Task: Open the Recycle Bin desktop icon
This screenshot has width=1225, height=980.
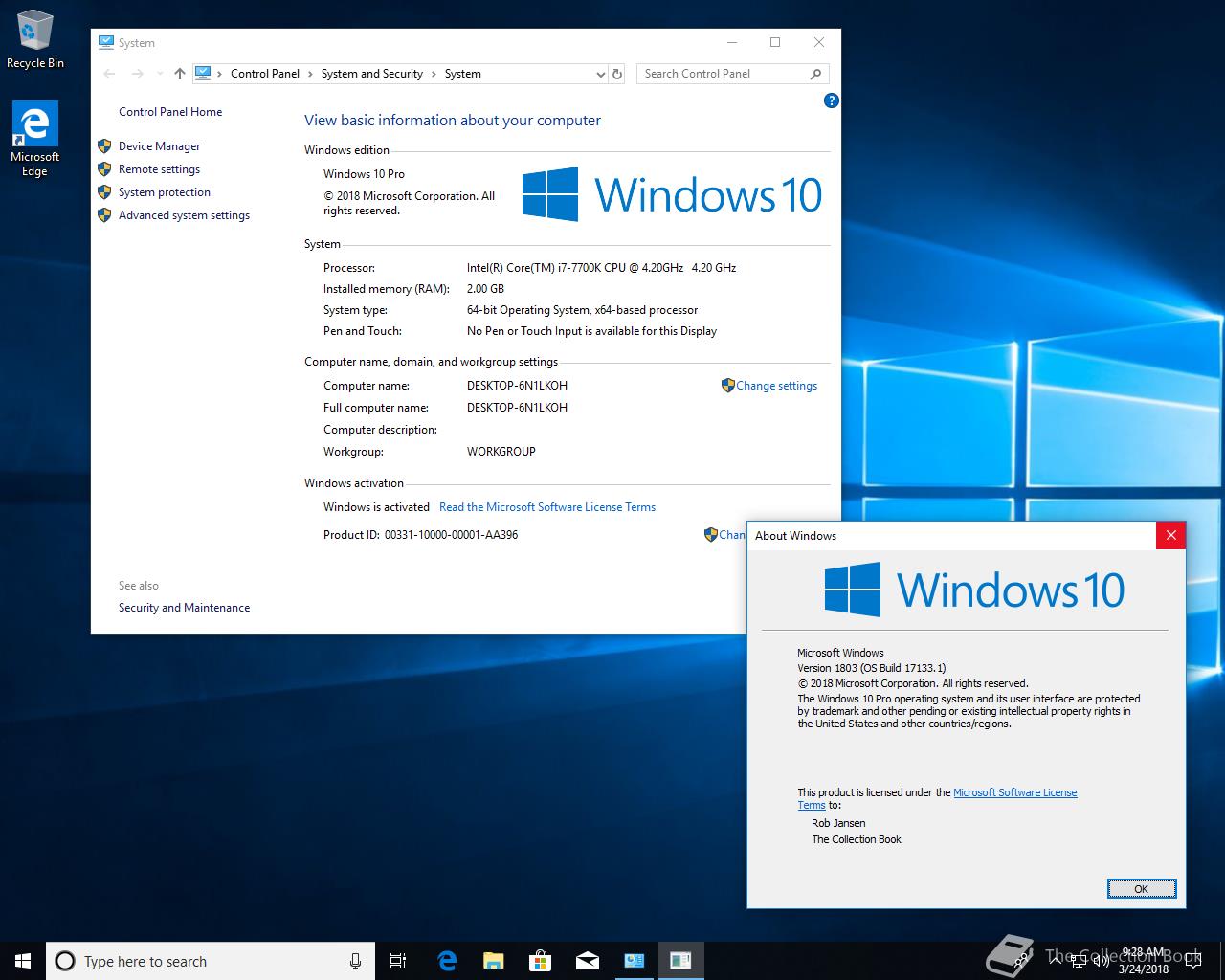Action: point(34,39)
